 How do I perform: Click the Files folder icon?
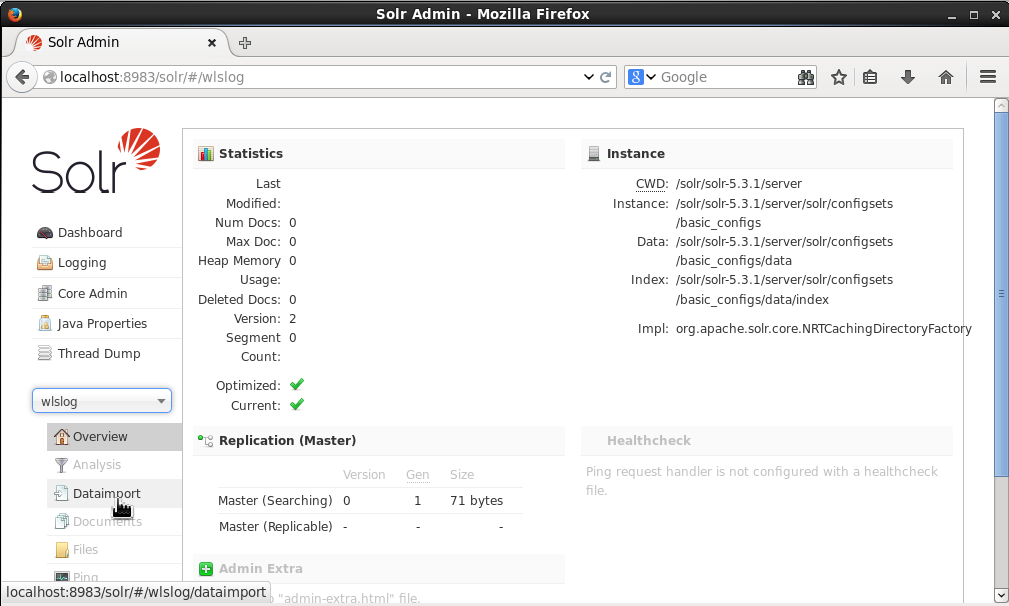pos(62,549)
